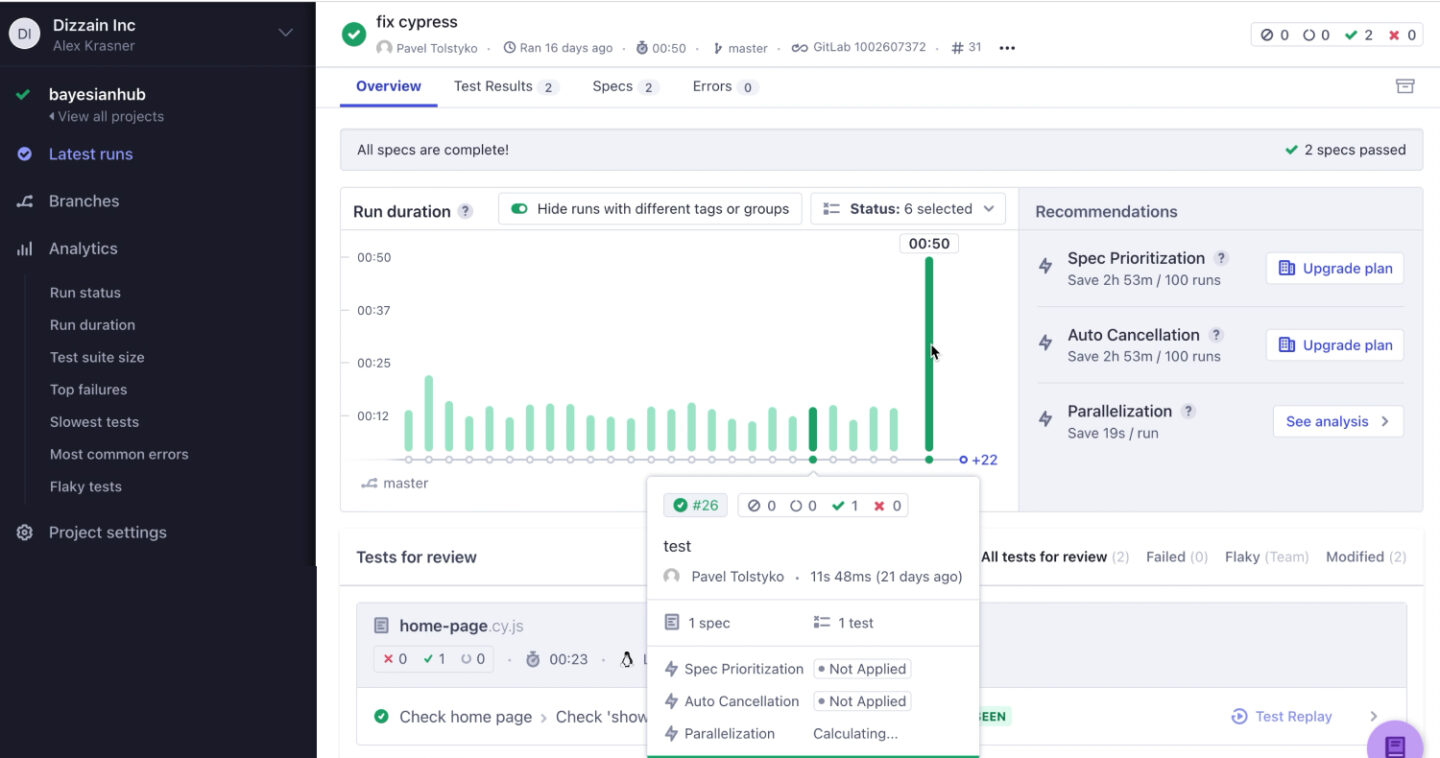This screenshot has width=1440, height=758.
Task: Open the purple documentation help button
Action: (x=1395, y=744)
